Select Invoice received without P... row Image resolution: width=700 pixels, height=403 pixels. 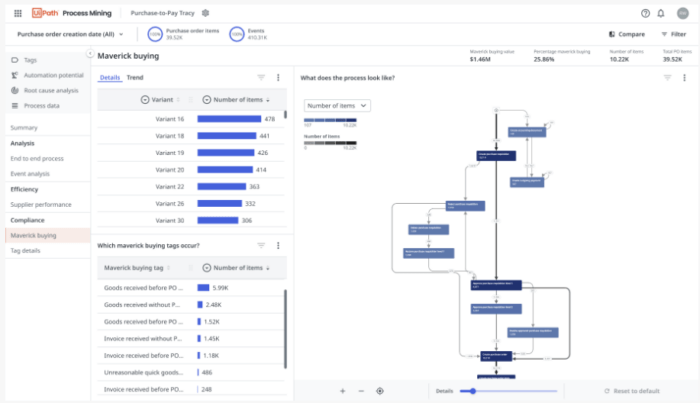tap(190, 339)
